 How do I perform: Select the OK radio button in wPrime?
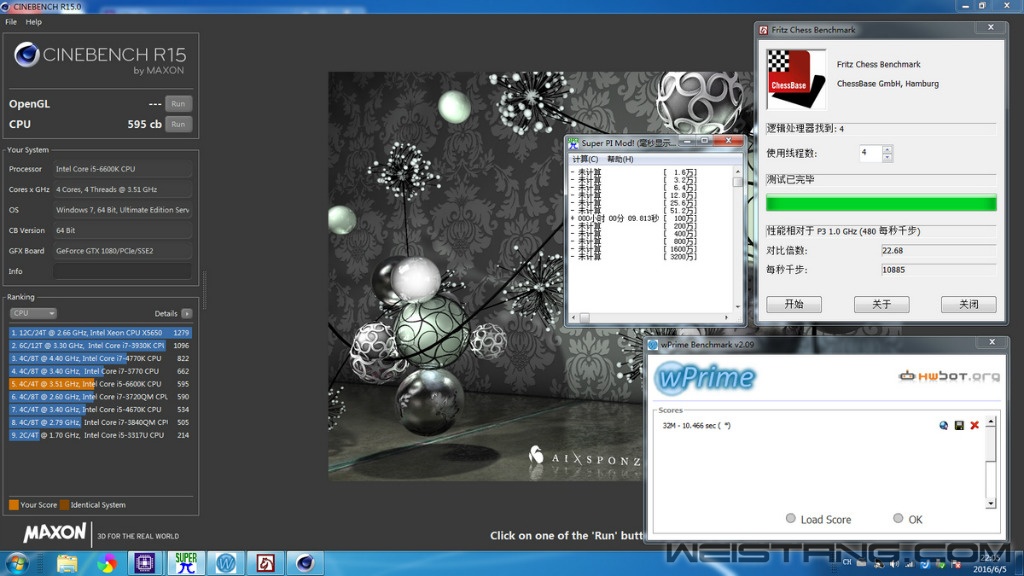pyautogui.click(x=898, y=519)
